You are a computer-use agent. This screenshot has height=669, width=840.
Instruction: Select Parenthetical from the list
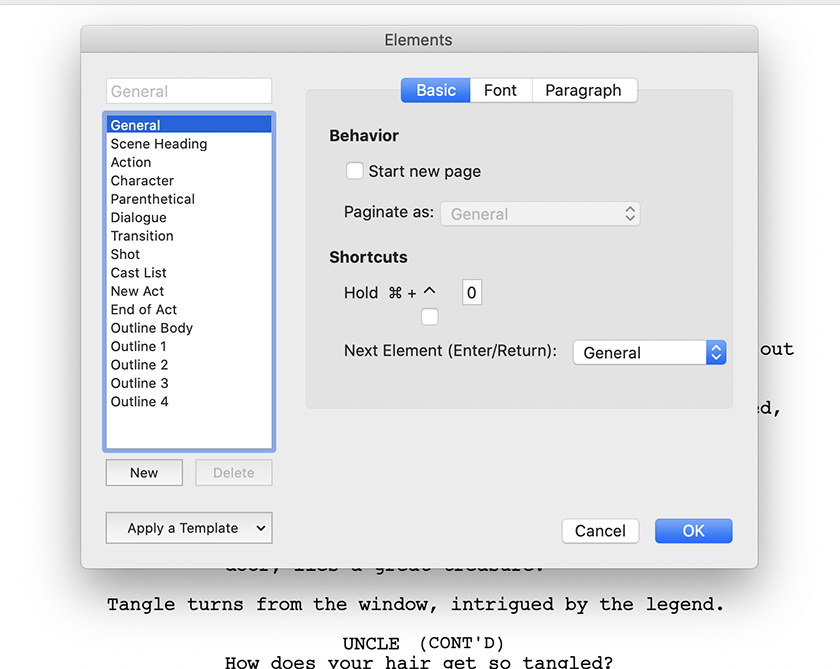[153, 199]
